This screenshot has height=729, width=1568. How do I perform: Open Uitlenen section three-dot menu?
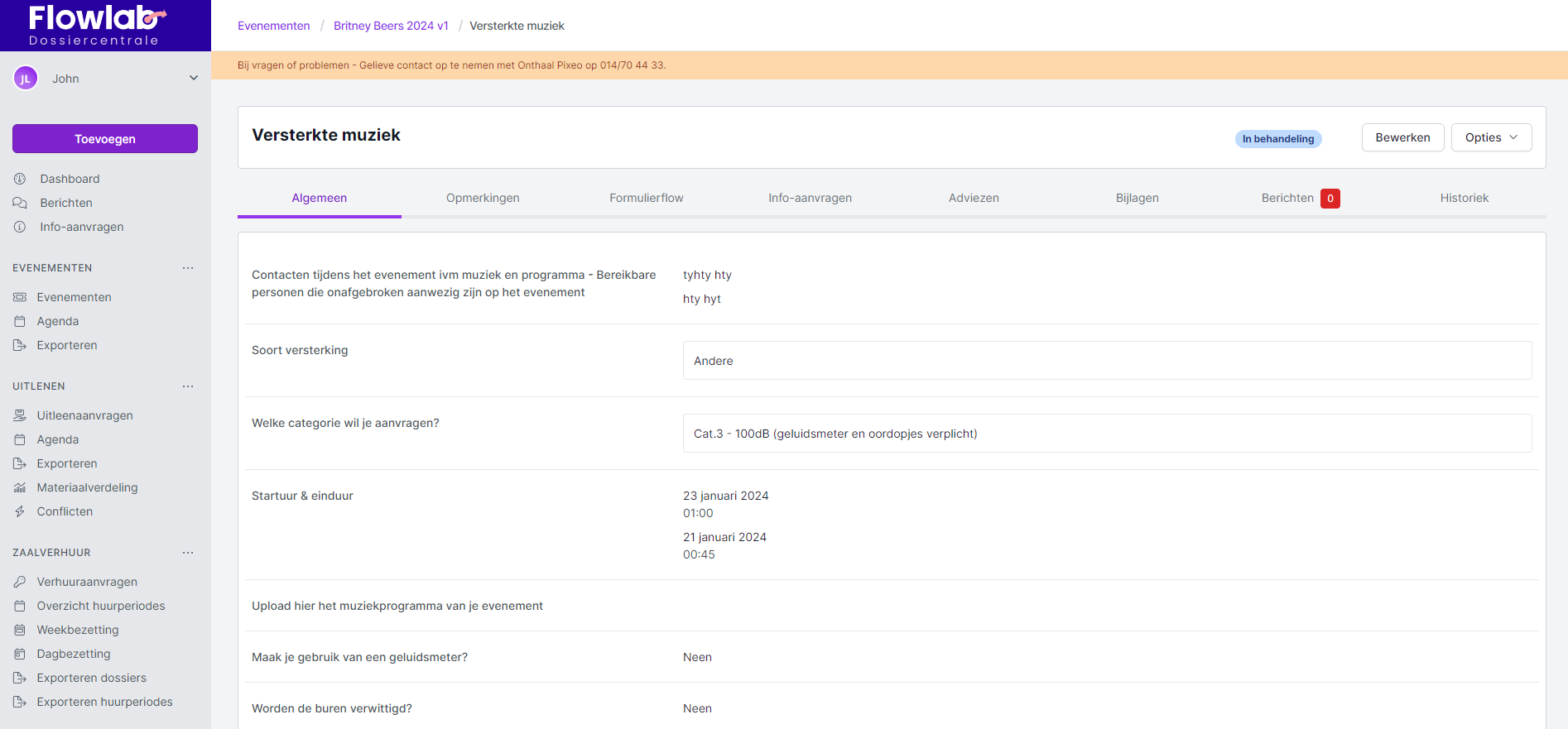[188, 386]
